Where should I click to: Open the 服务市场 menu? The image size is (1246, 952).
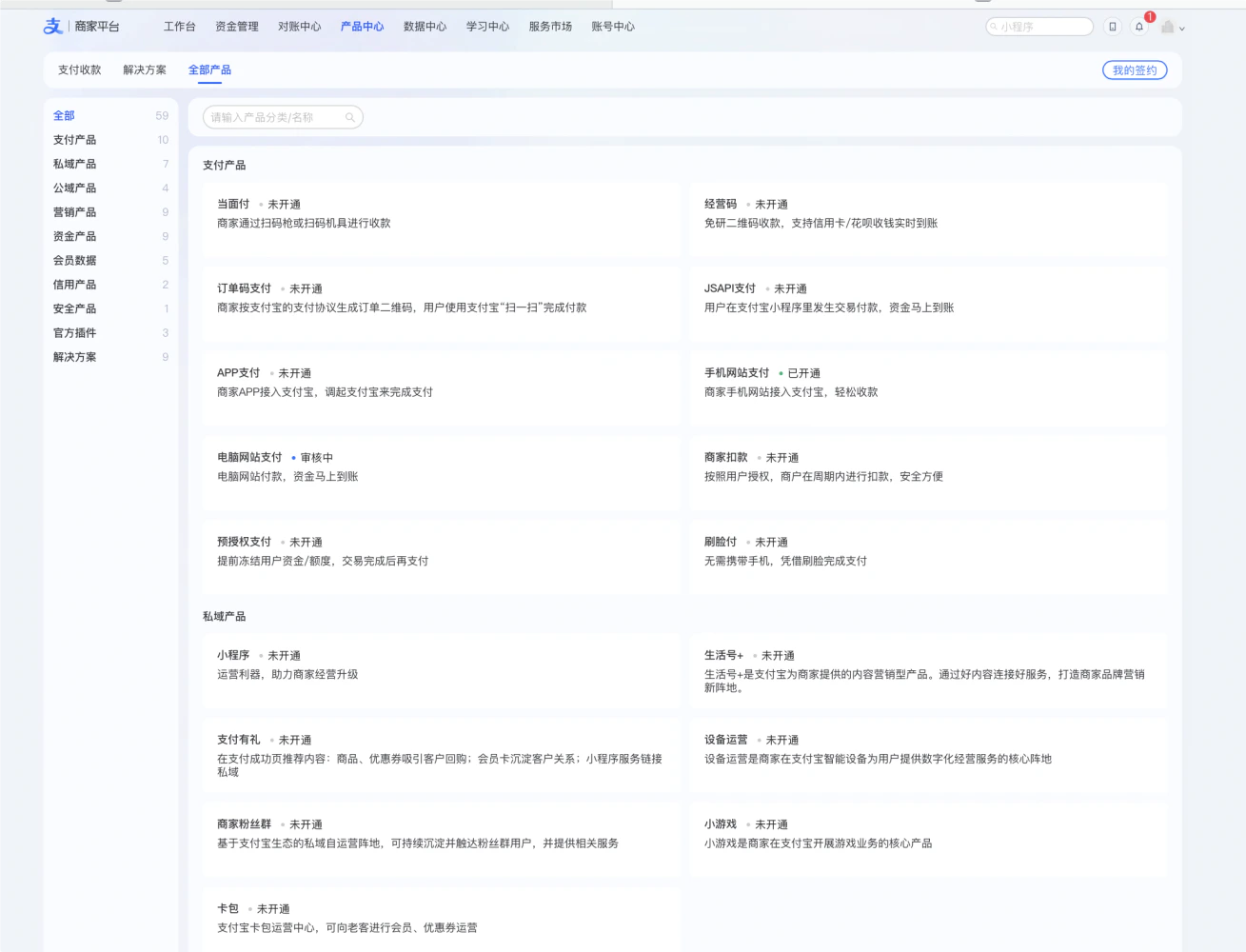[550, 27]
